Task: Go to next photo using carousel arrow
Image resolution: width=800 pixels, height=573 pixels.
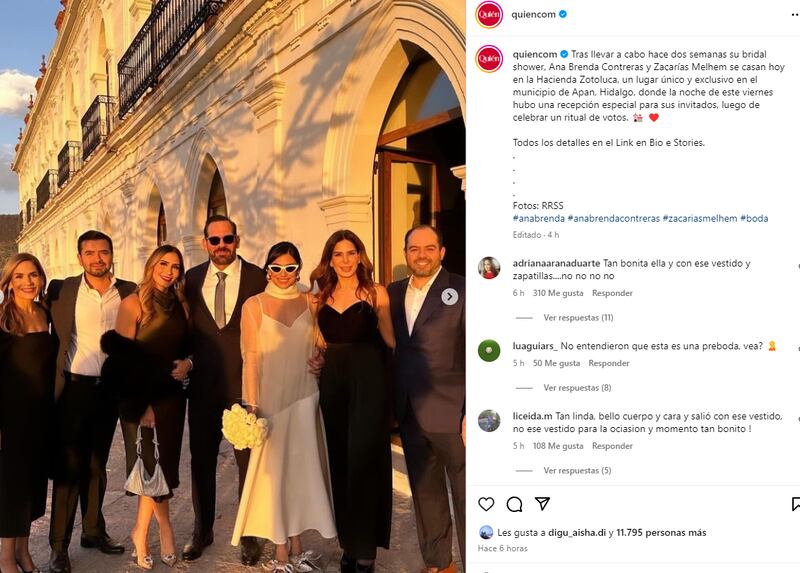Action: pyautogui.click(x=450, y=296)
